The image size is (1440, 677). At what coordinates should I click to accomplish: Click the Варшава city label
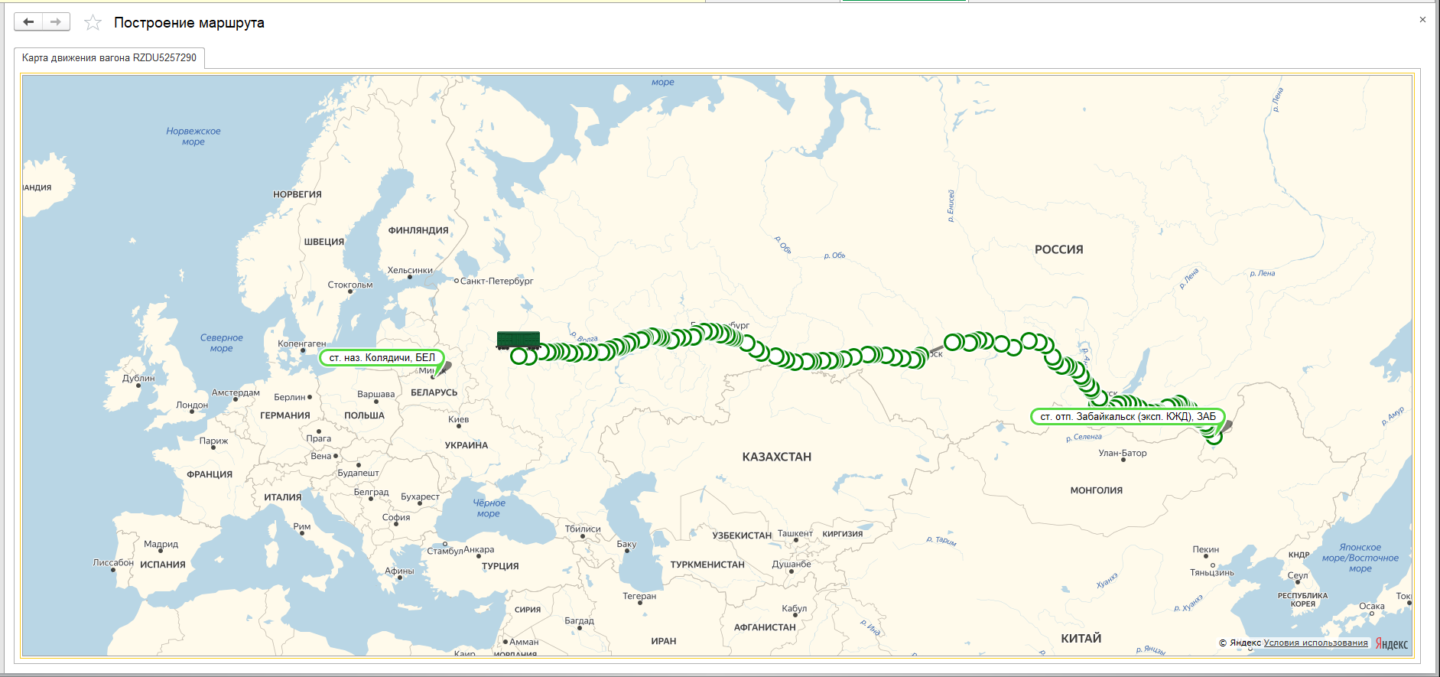pyautogui.click(x=376, y=394)
